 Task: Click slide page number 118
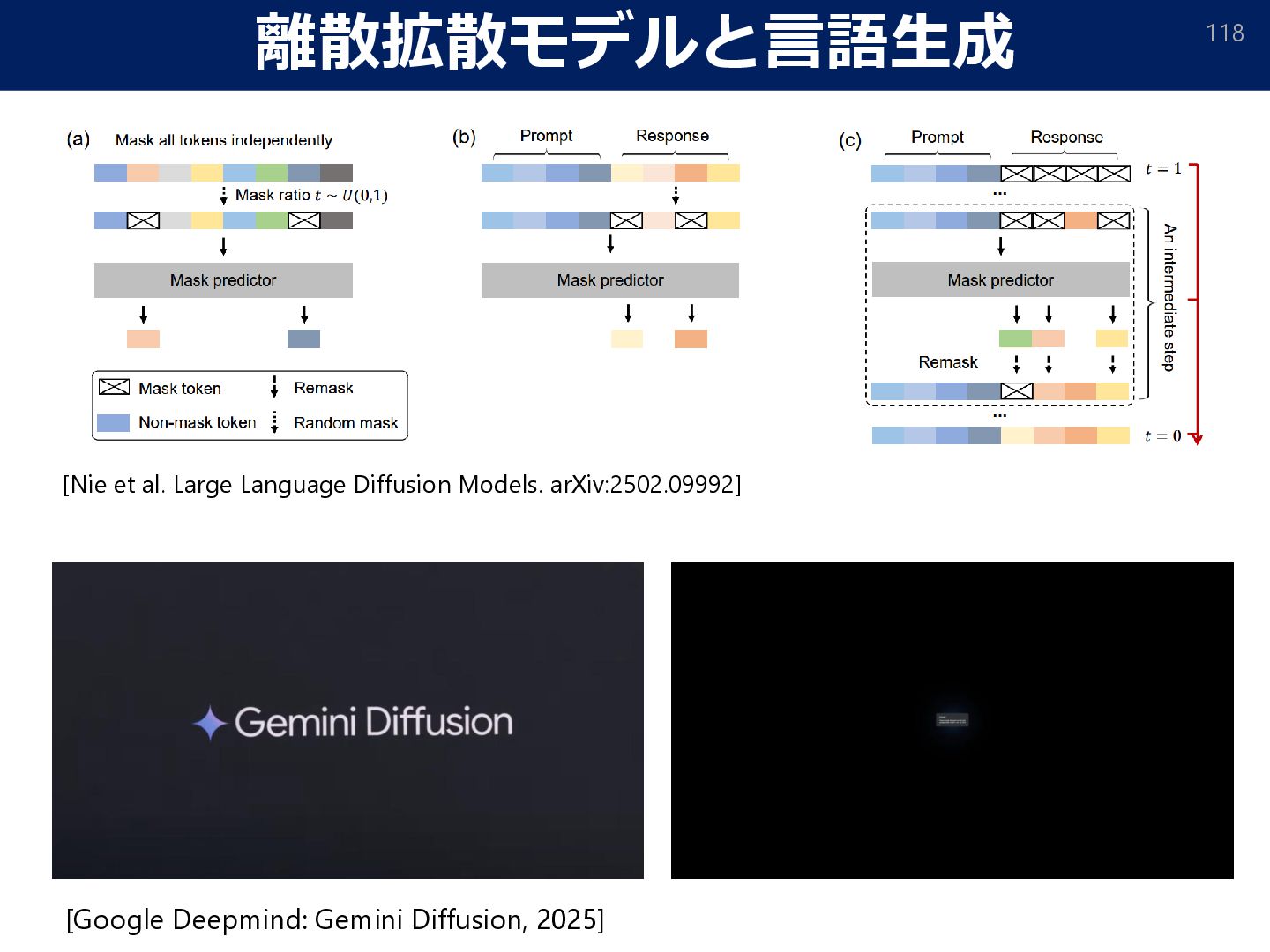coord(1225,33)
